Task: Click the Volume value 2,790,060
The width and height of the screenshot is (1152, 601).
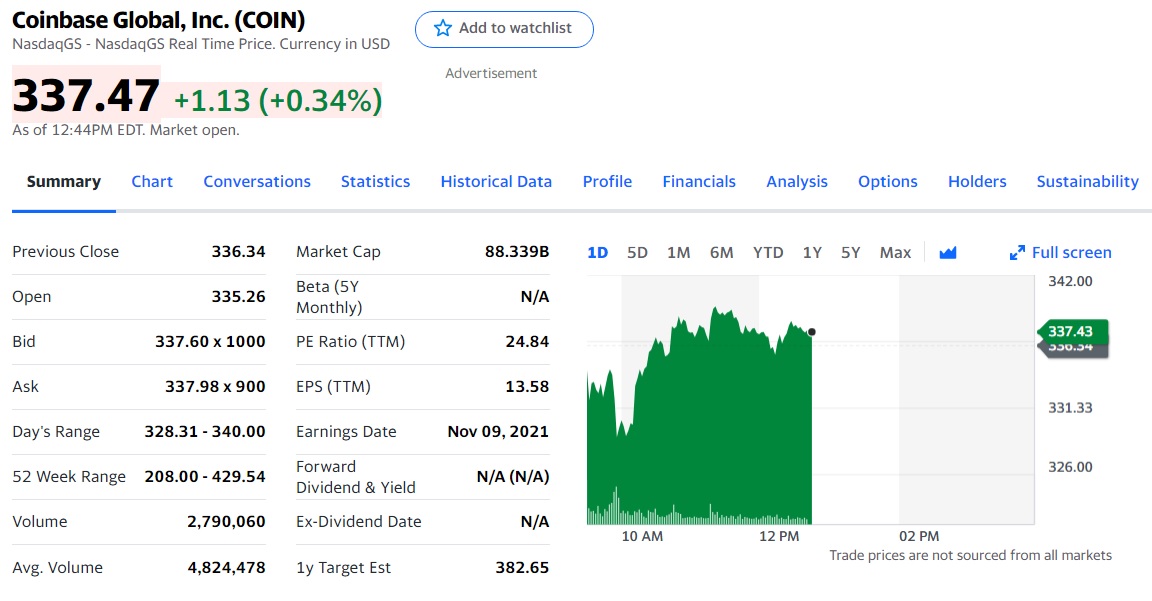Action: point(226,522)
